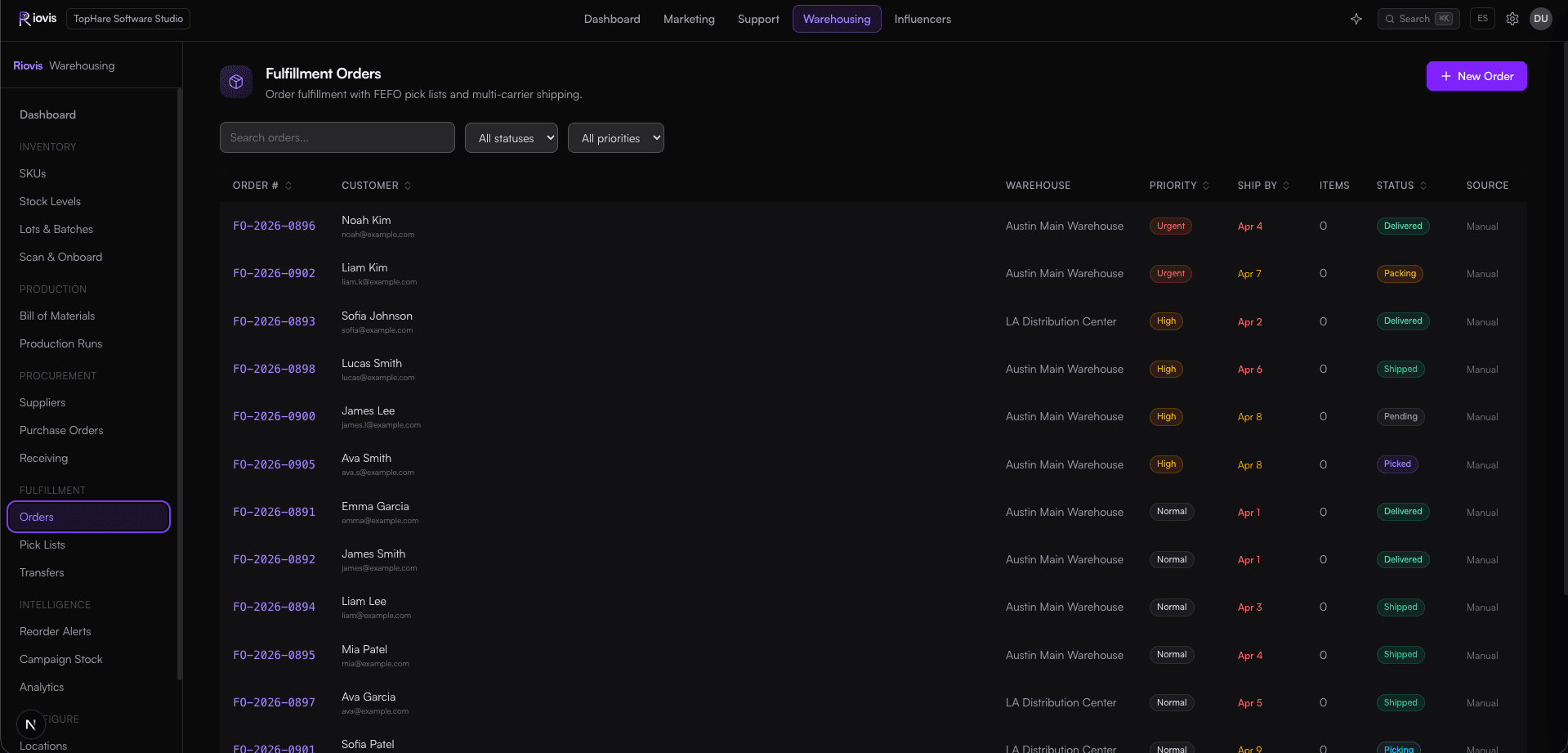Image resolution: width=1568 pixels, height=753 pixels.
Task: Click LA Distribution Center for Sofia Johnson
Action: (x=1061, y=322)
